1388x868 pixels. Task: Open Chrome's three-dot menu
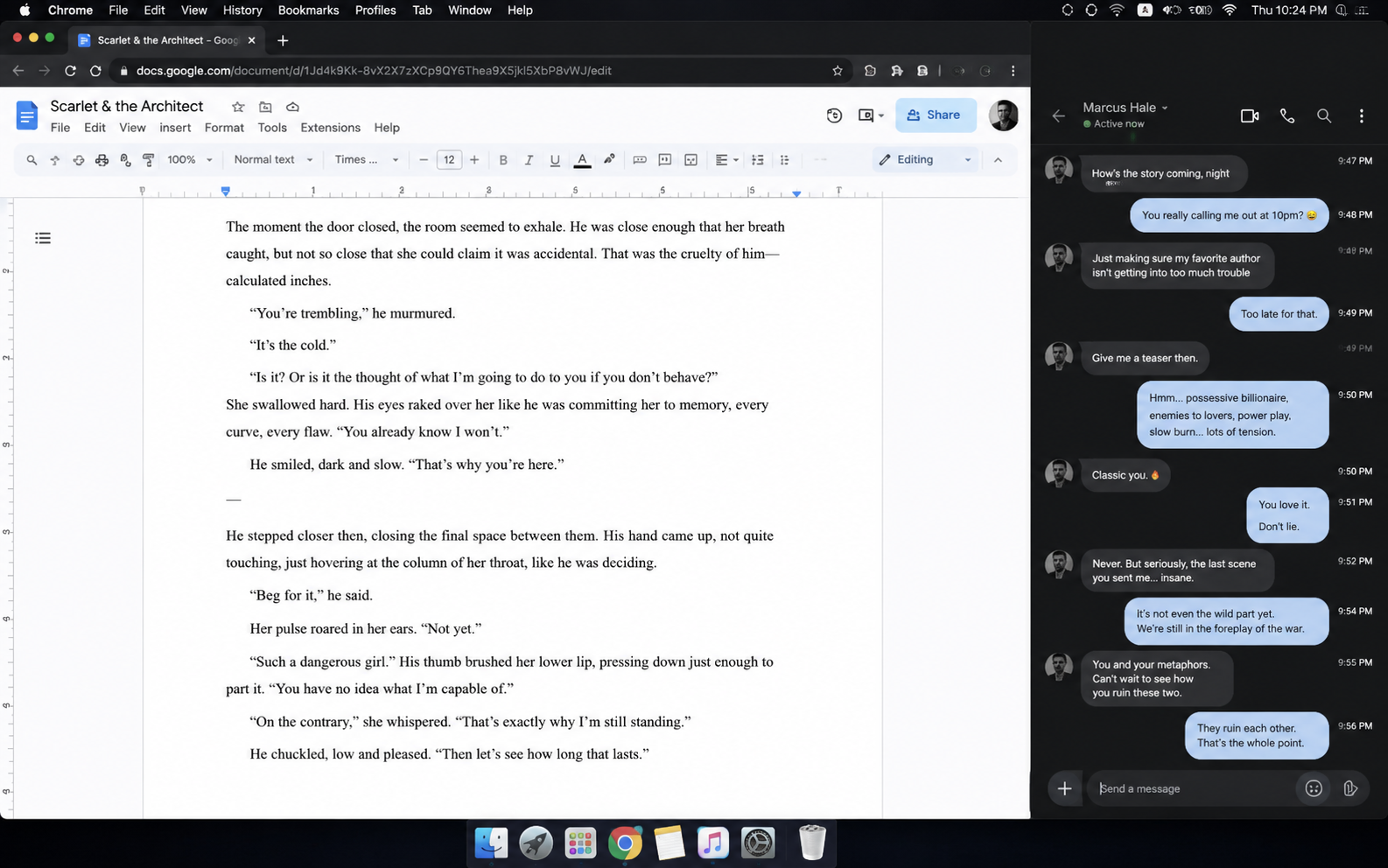[1013, 71]
